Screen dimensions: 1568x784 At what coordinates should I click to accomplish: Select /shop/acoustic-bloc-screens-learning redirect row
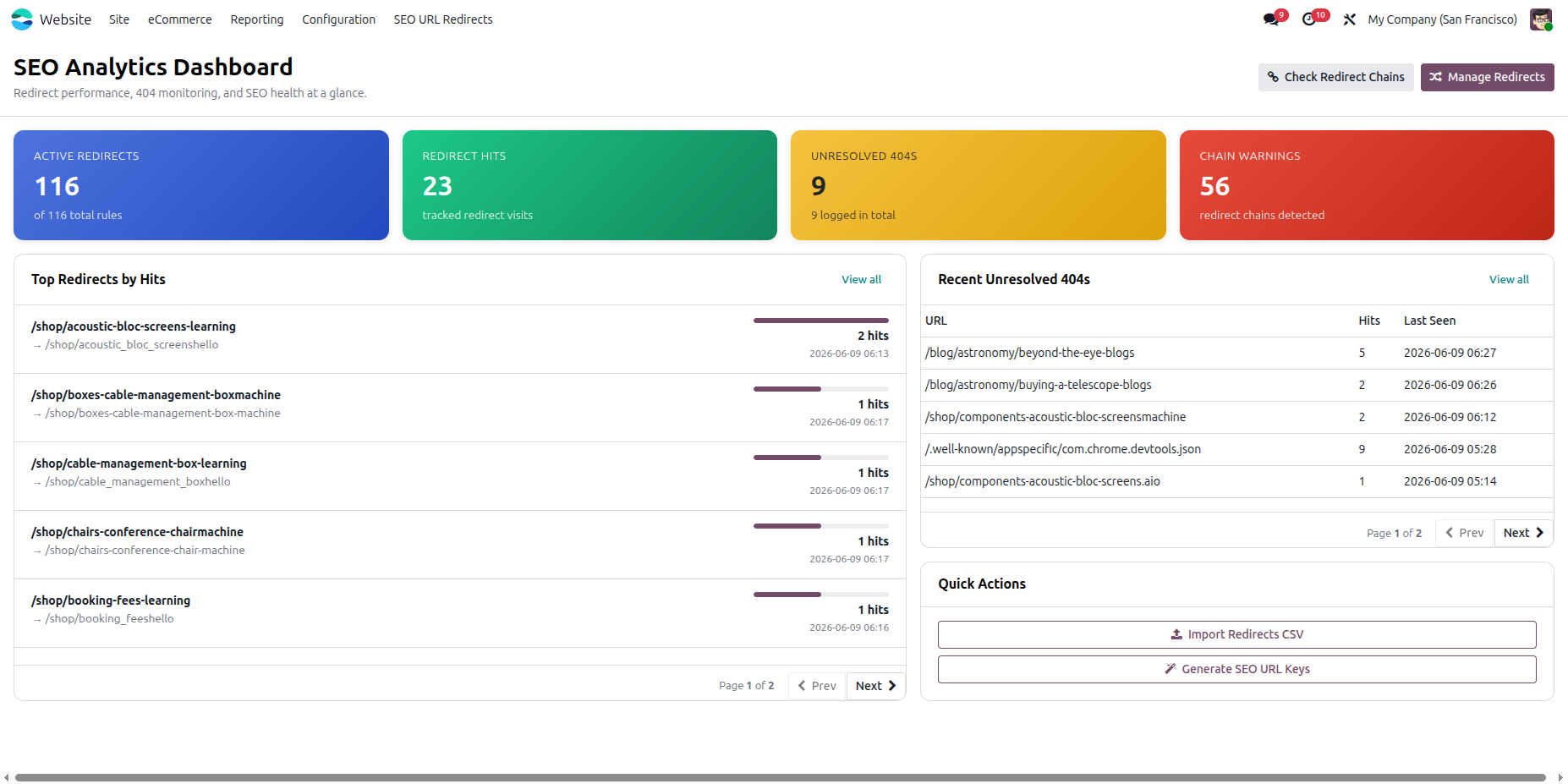(x=460, y=339)
